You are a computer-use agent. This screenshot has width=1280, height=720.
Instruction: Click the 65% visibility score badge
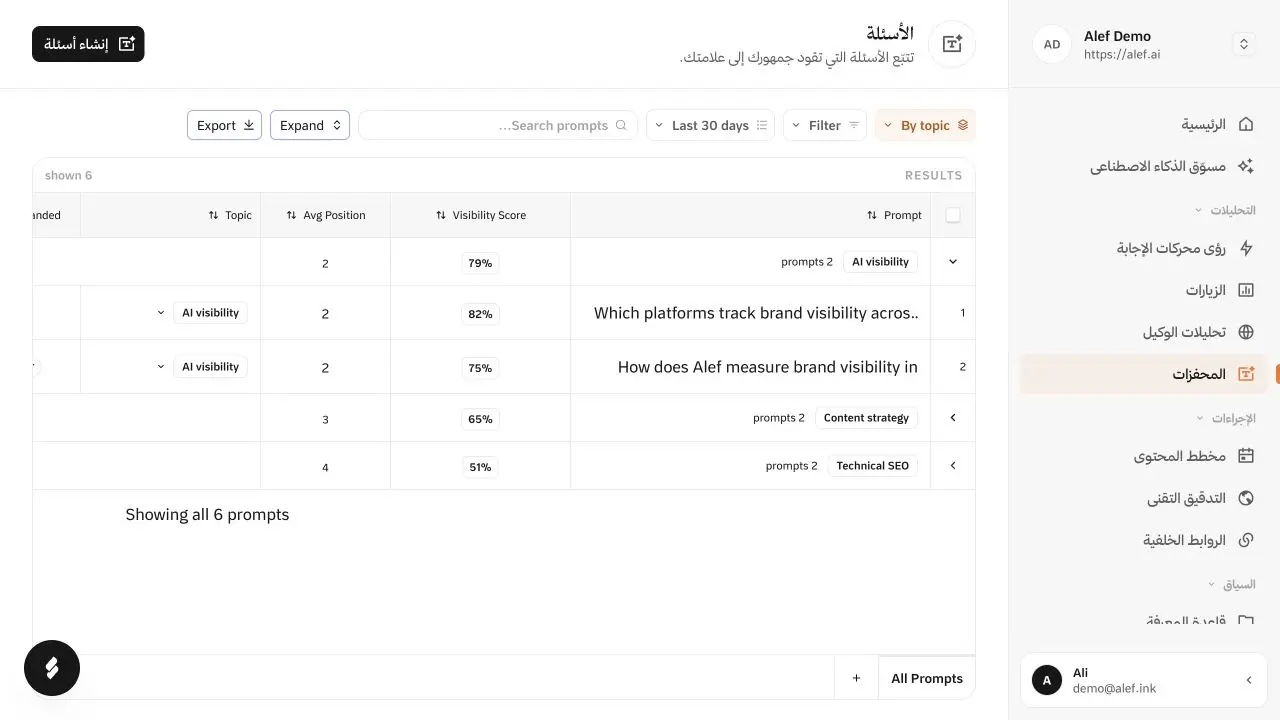480,419
